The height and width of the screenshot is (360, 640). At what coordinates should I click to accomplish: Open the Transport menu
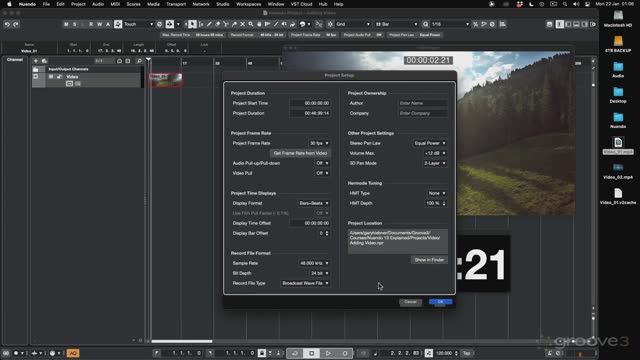pos(176,4)
